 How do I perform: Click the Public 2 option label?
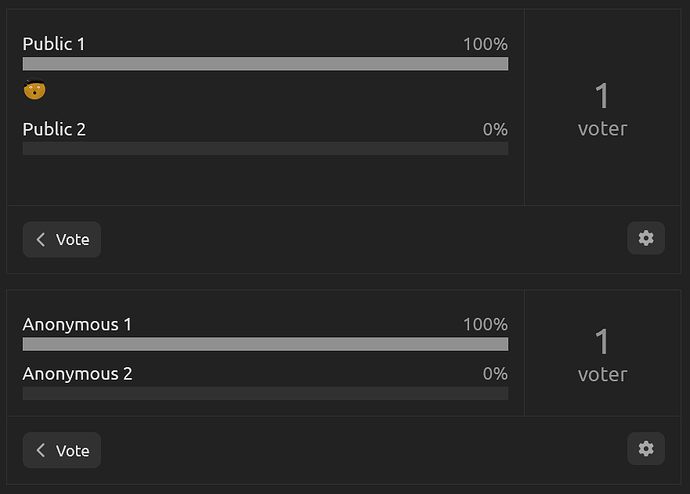[54, 129]
